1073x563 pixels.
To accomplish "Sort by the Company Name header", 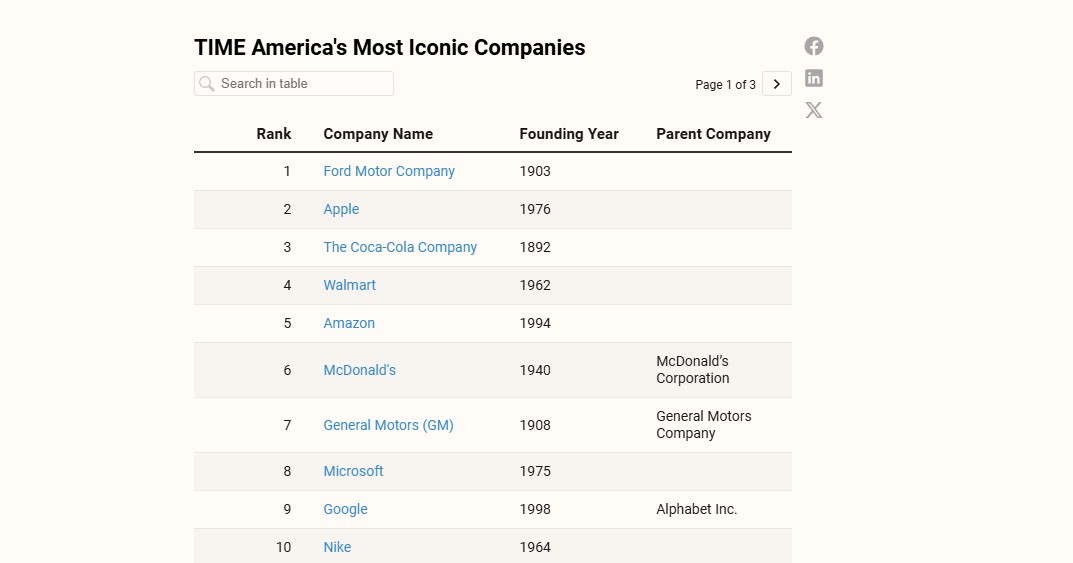I will coord(378,134).
